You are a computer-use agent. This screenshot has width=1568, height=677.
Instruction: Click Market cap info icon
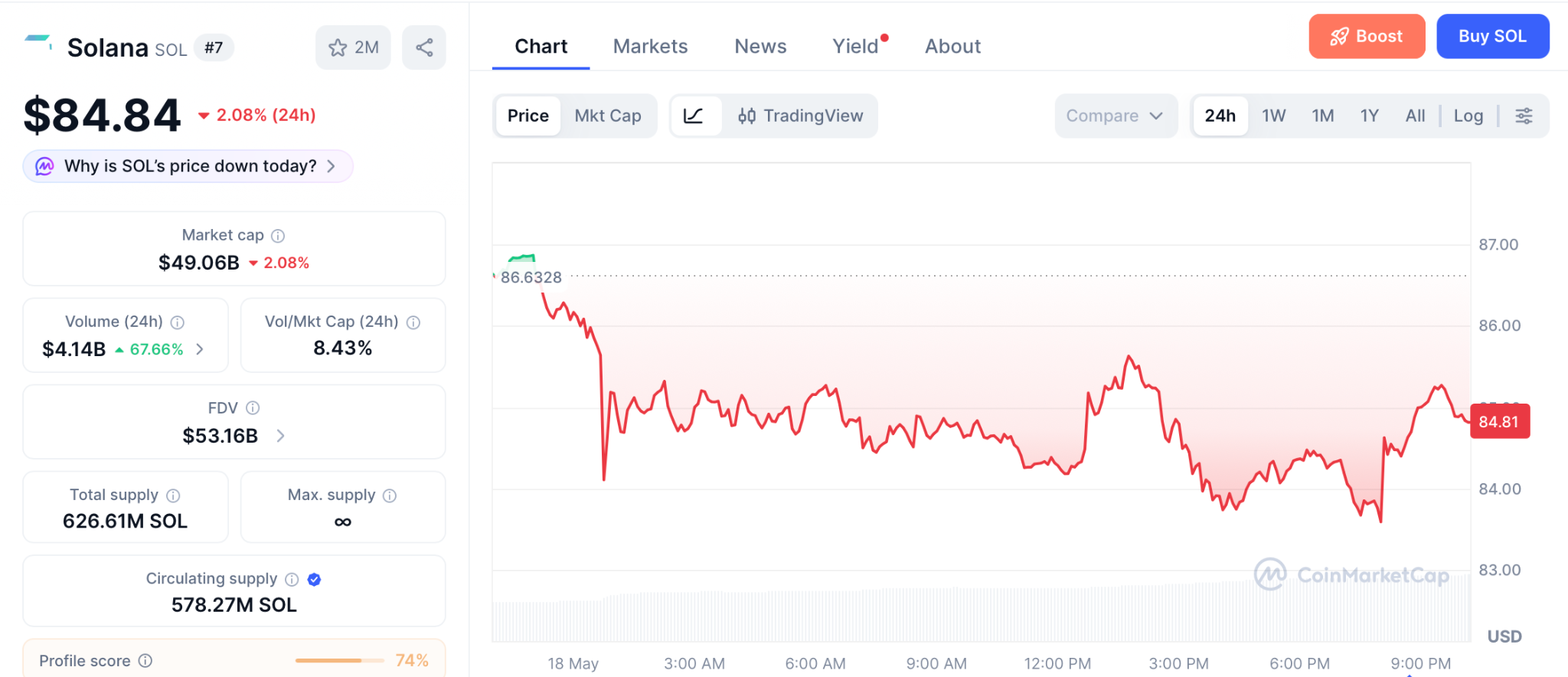278,236
